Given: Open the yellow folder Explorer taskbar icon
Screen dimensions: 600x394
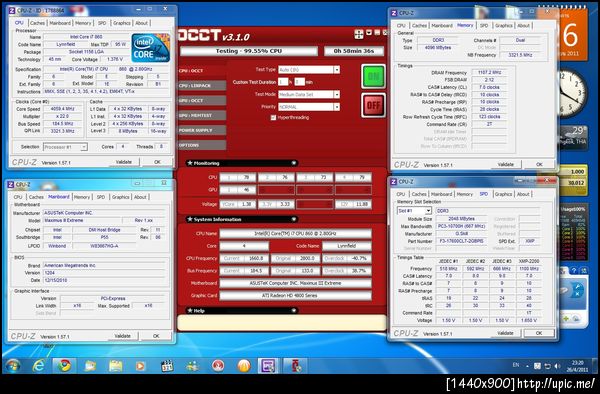Looking at the screenshot, I should [x=116, y=366].
